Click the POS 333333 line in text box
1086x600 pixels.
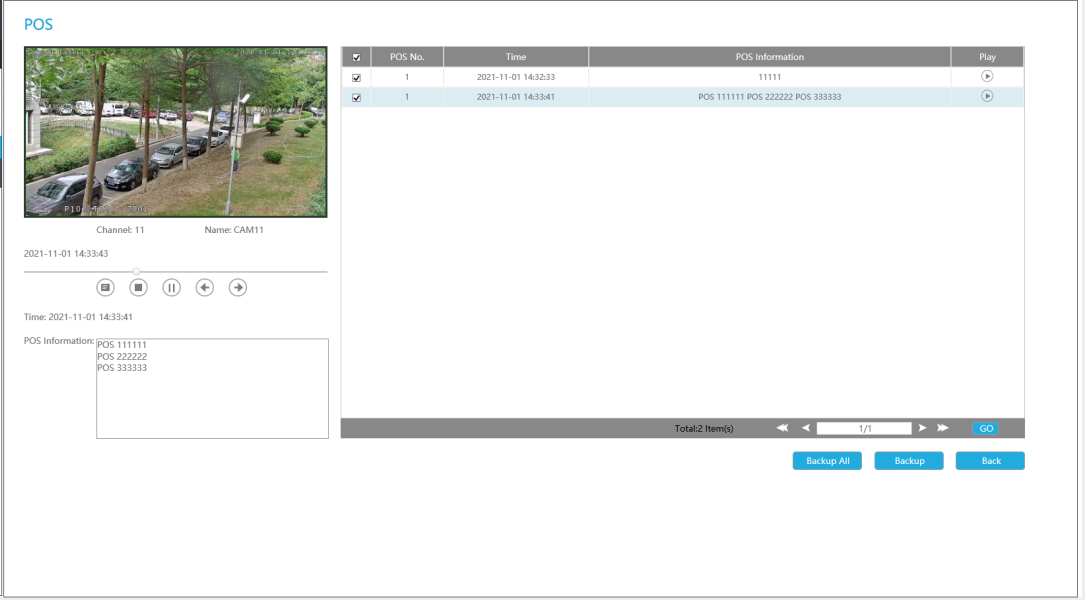point(122,368)
